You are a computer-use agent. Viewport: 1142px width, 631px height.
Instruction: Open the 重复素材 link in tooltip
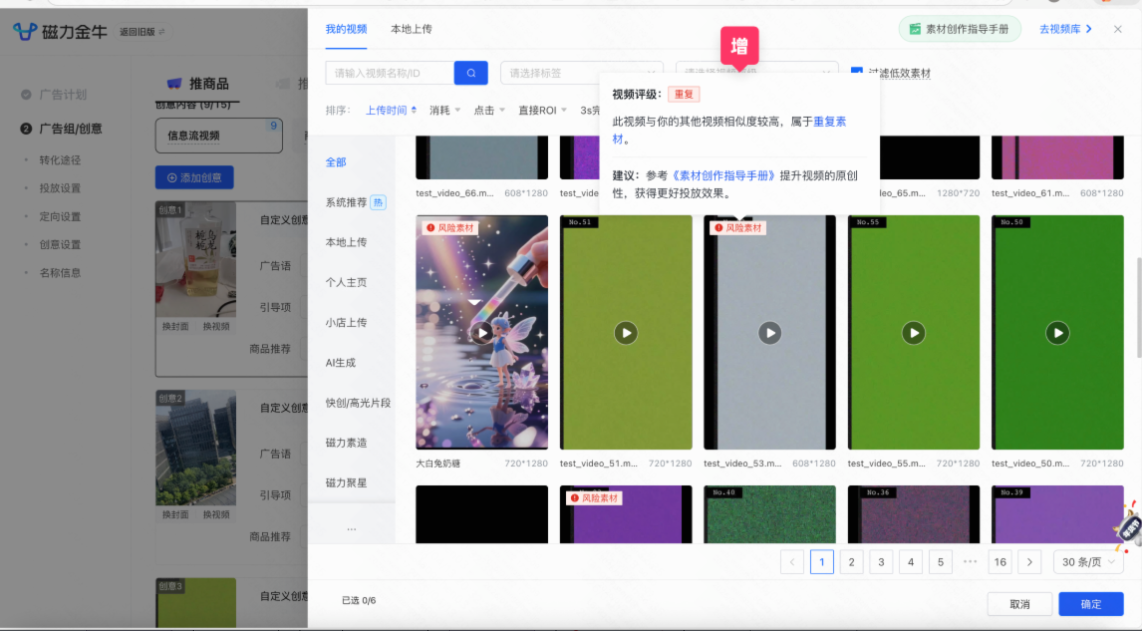[829, 122]
